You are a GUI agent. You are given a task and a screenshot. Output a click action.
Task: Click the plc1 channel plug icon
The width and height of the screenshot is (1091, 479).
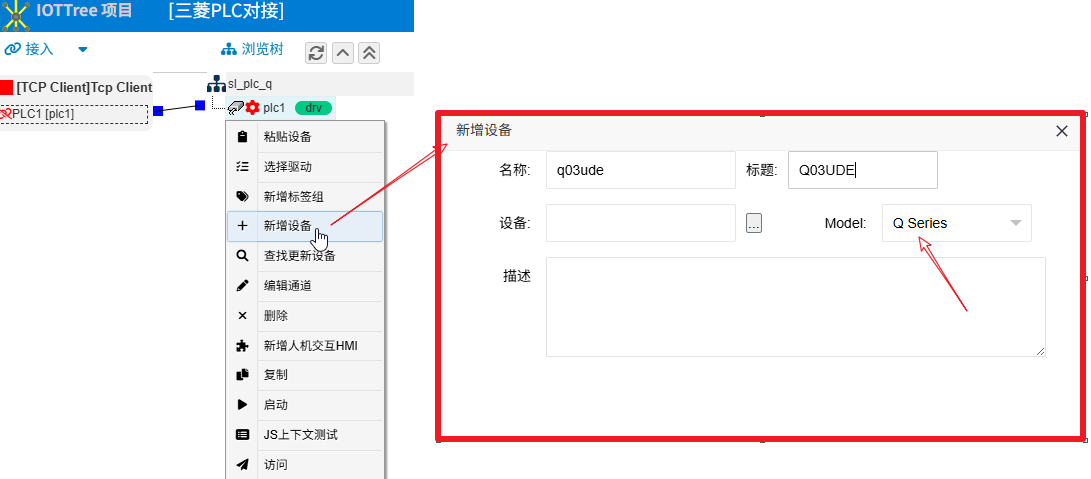pos(236,108)
